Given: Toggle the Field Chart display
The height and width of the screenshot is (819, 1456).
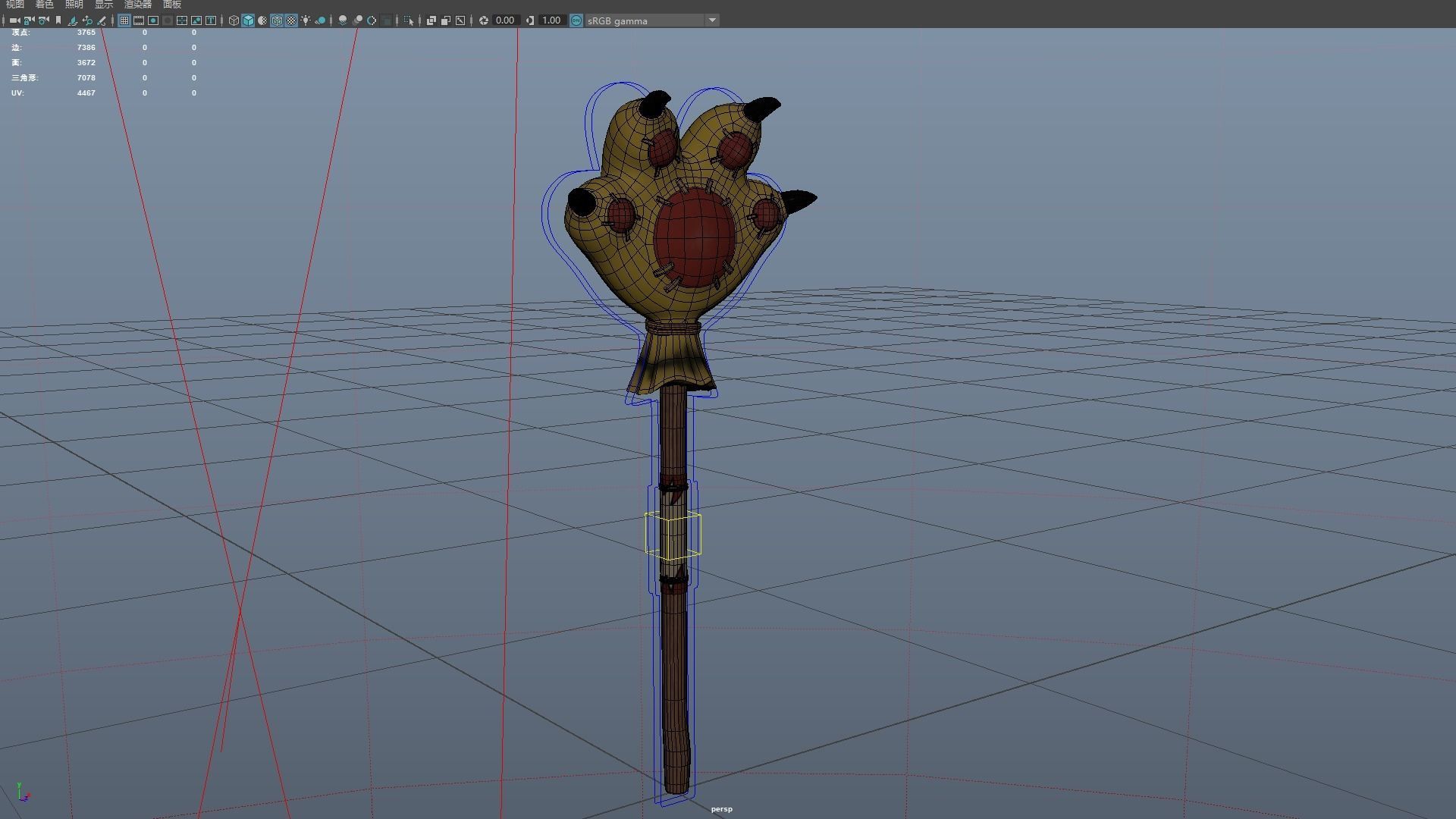Looking at the screenshot, I should 182,20.
